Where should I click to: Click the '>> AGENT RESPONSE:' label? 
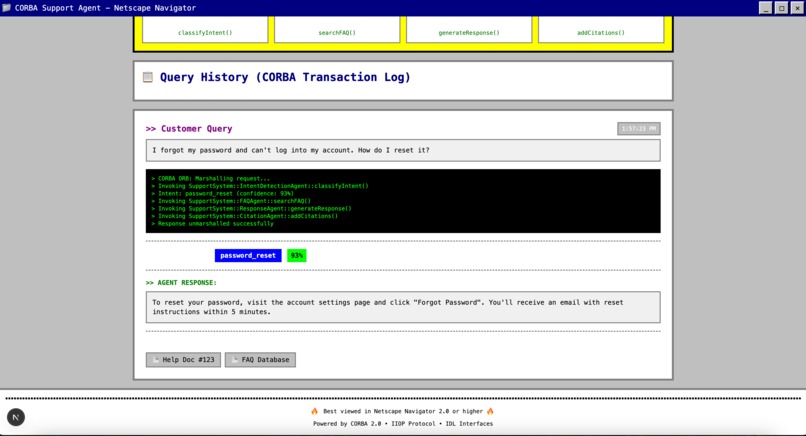[181, 283]
